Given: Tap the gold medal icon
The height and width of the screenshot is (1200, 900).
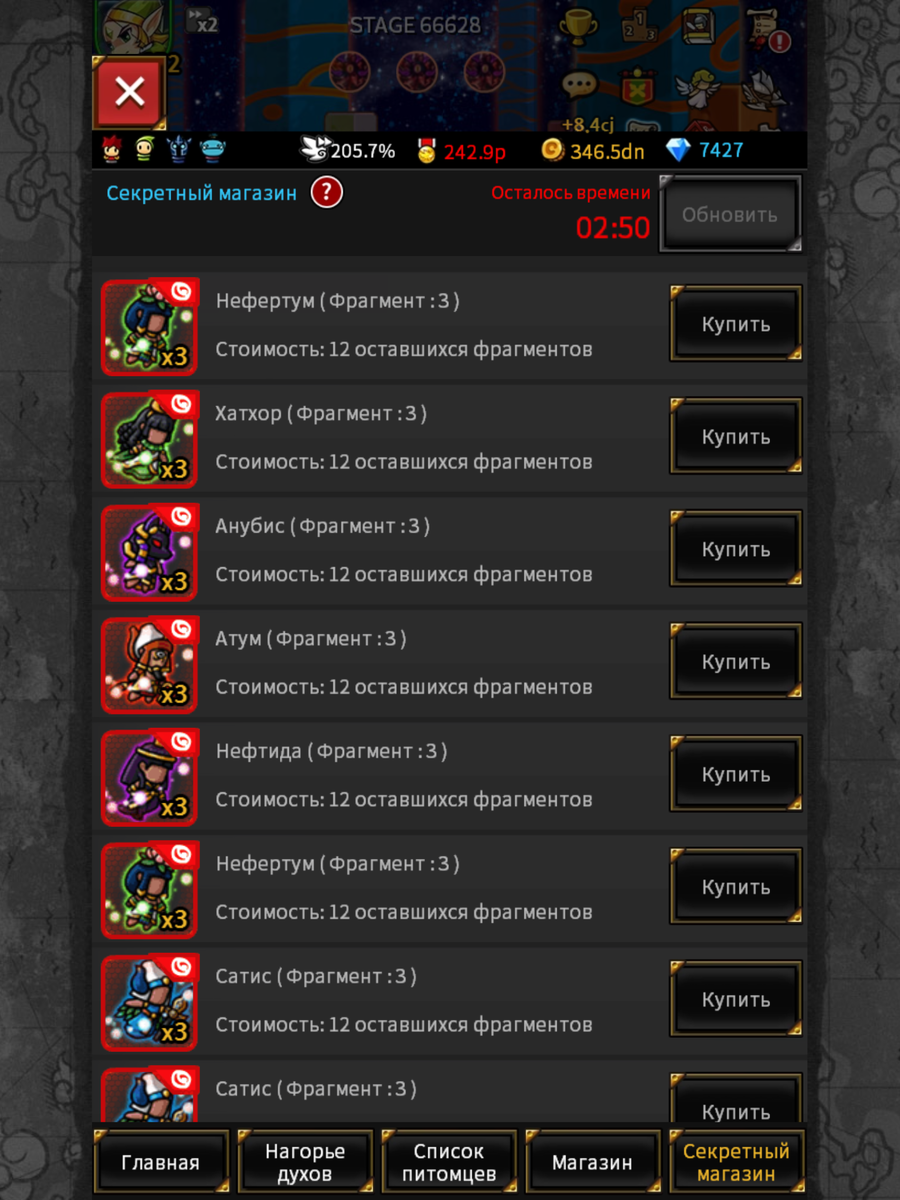Looking at the screenshot, I should click(x=427, y=150).
